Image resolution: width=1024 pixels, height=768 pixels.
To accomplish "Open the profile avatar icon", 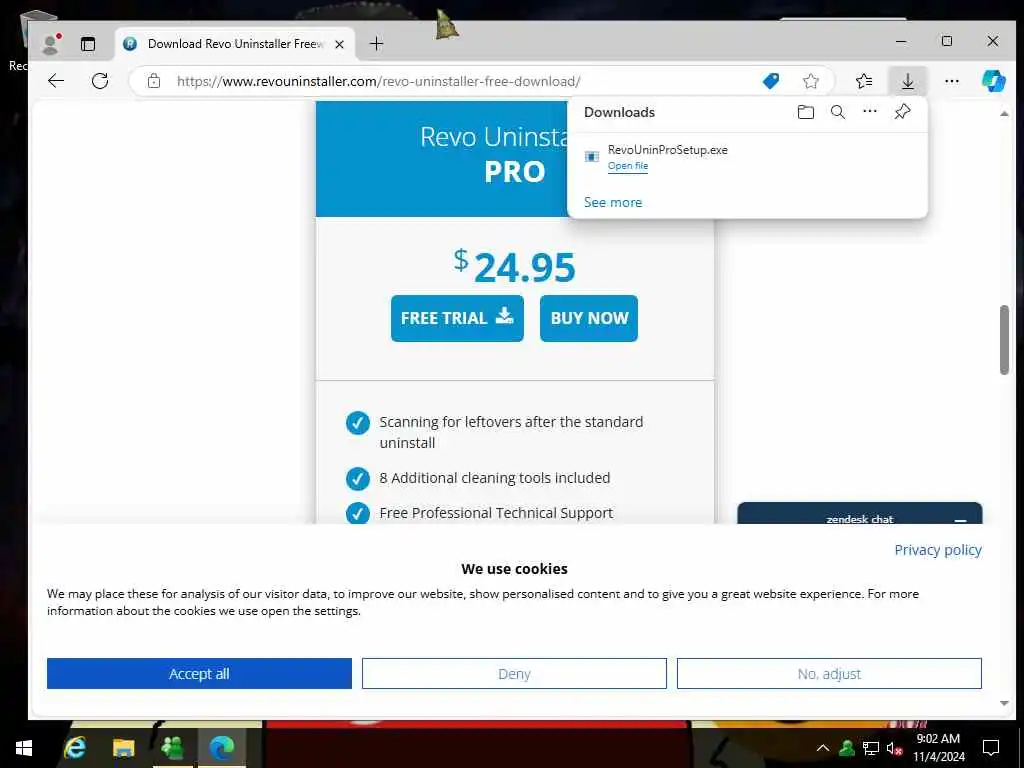I will point(50,44).
